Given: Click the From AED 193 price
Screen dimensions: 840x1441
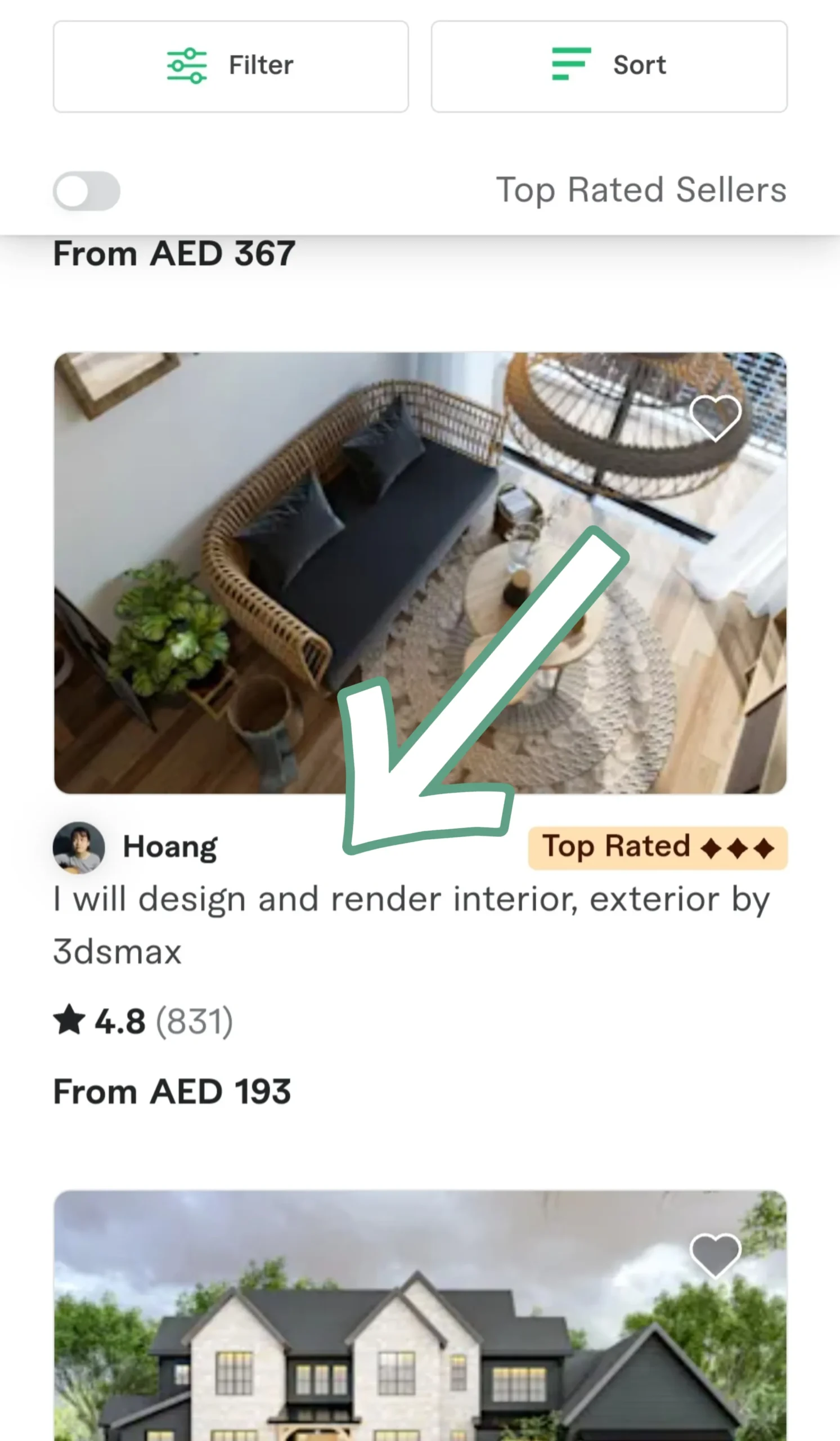Looking at the screenshot, I should (x=172, y=1091).
